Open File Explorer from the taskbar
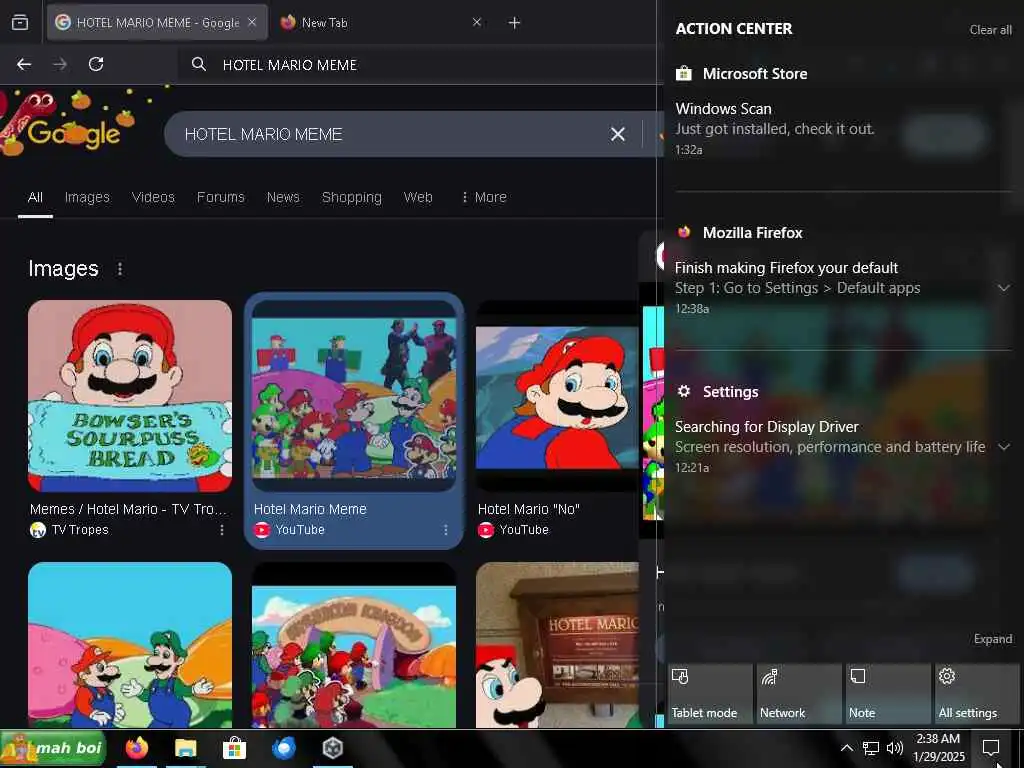 point(185,748)
